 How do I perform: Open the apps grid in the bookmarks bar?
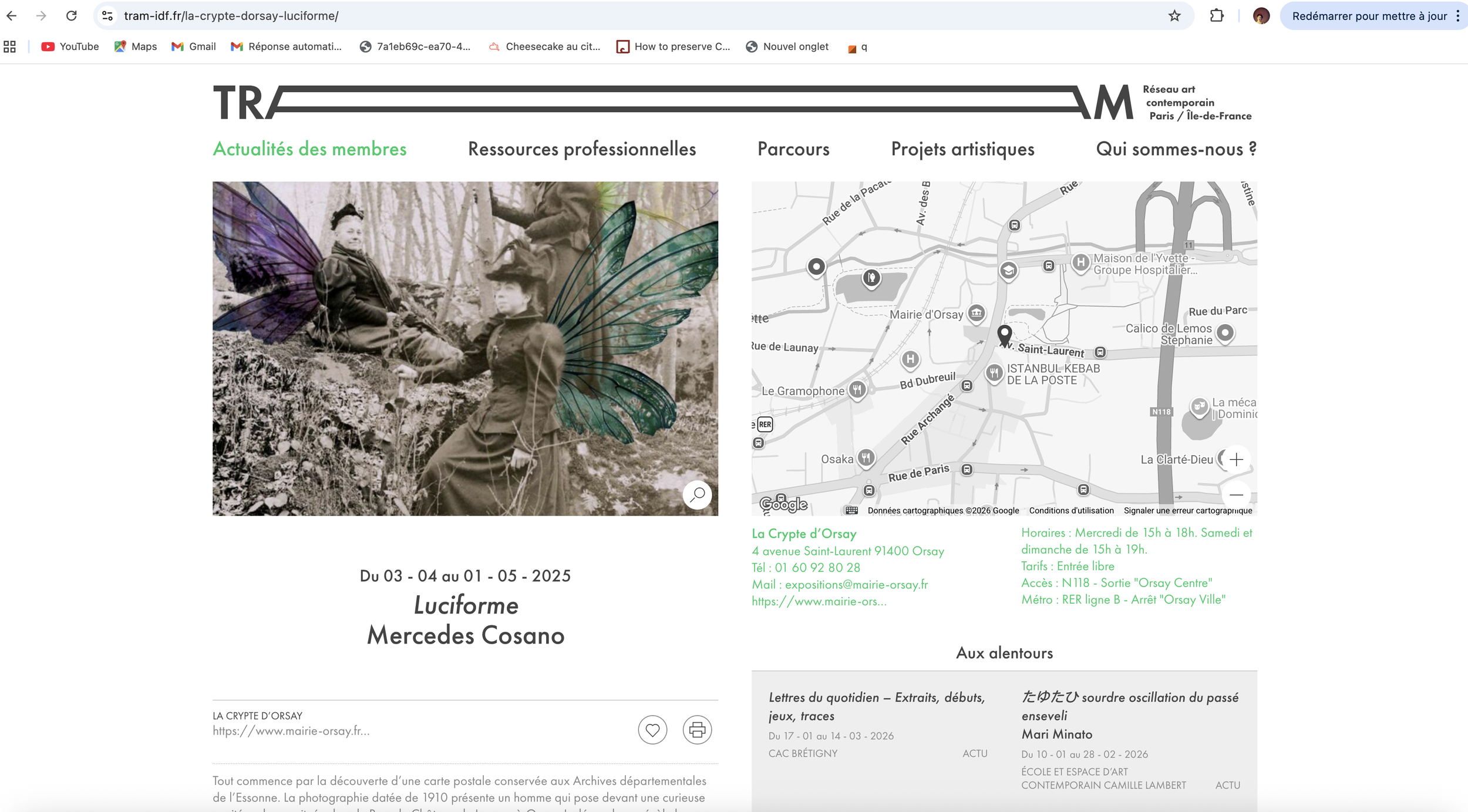(10, 46)
